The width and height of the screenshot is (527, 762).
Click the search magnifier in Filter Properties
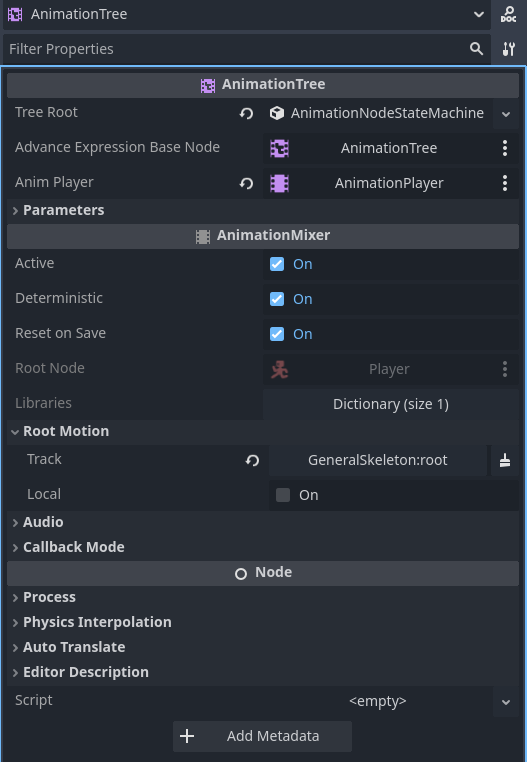coord(476,49)
